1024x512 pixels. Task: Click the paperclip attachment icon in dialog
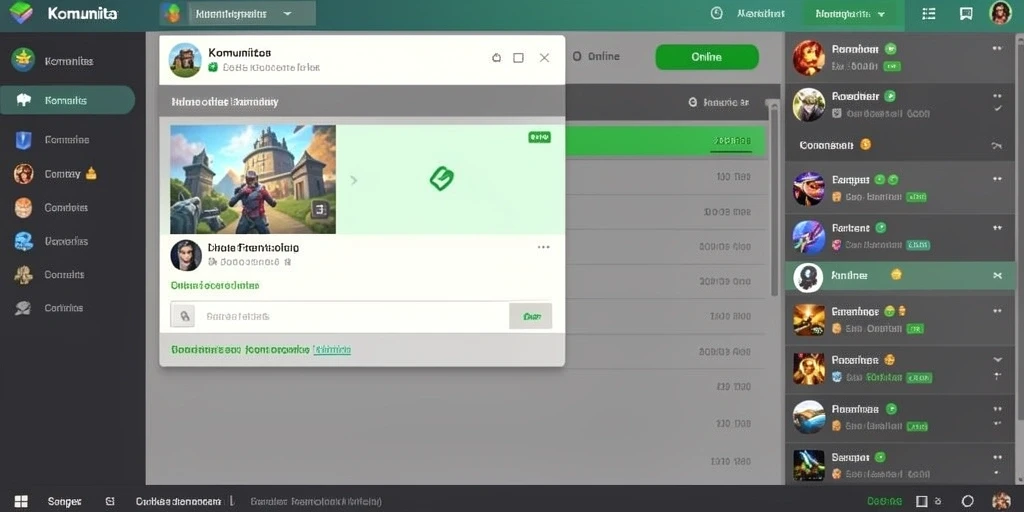click(x=184, y=316)
